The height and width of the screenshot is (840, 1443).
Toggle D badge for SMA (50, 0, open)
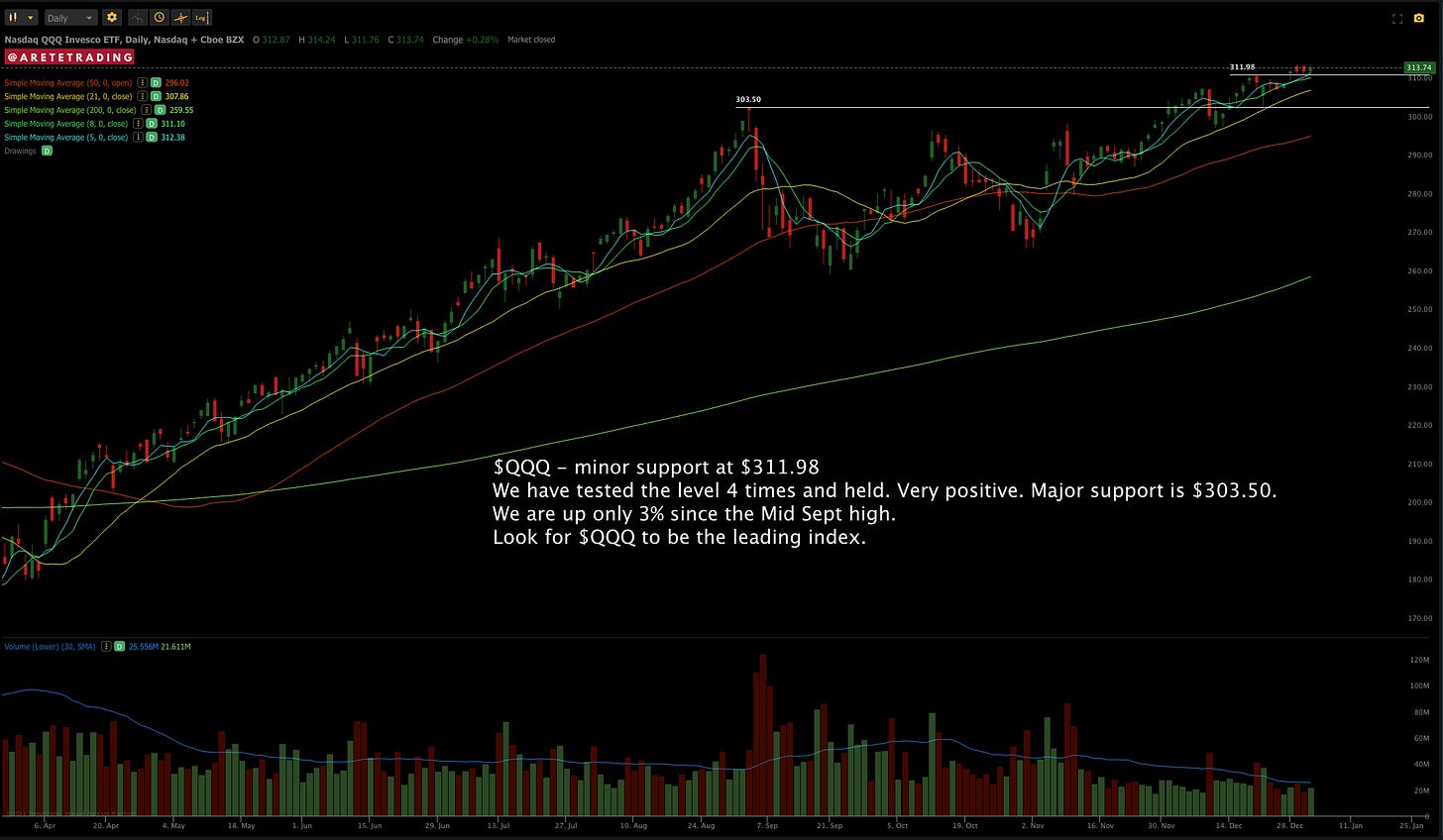click(x=156, y=83)
